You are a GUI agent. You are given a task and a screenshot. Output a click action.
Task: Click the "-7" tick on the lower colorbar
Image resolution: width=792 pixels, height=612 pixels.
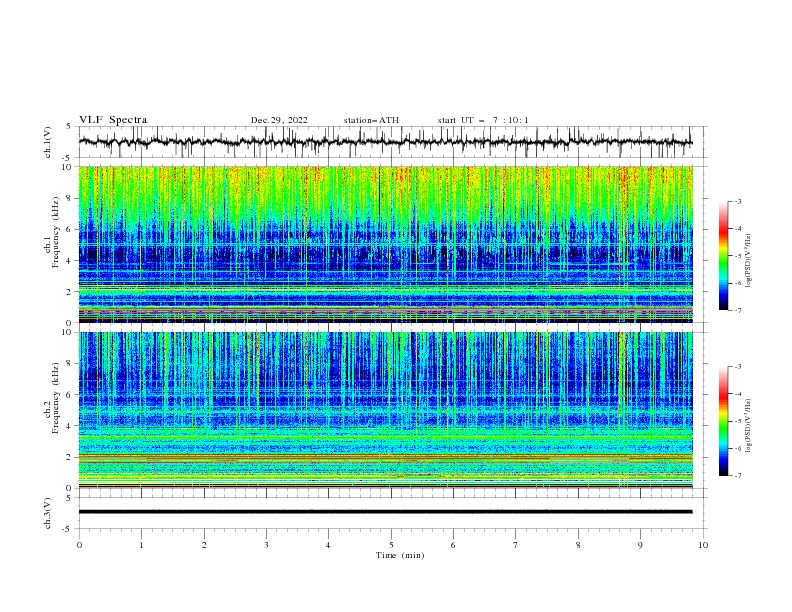pos(737,476)
